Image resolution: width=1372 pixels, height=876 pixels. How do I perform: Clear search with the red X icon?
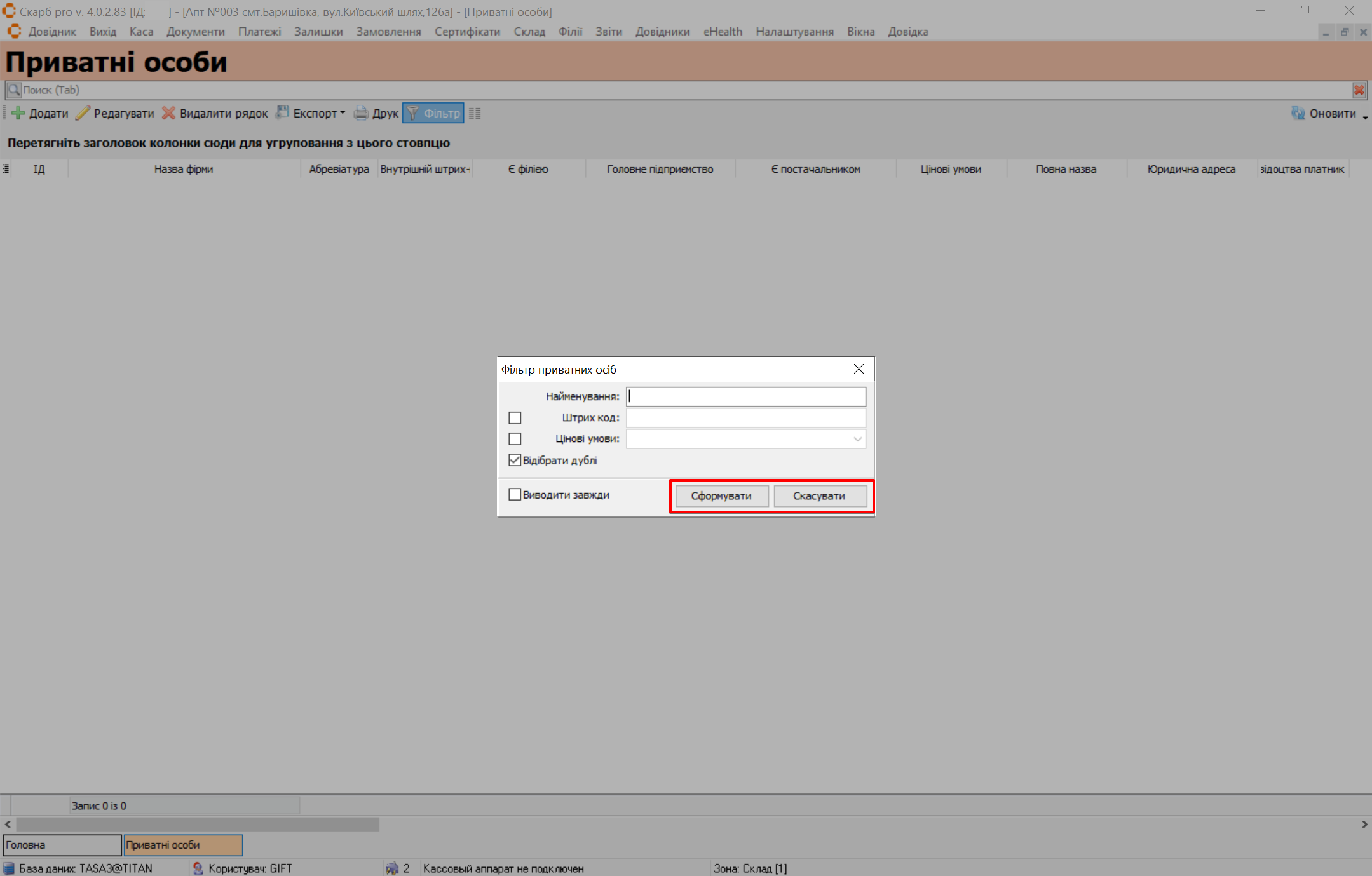click(1359, 90)
